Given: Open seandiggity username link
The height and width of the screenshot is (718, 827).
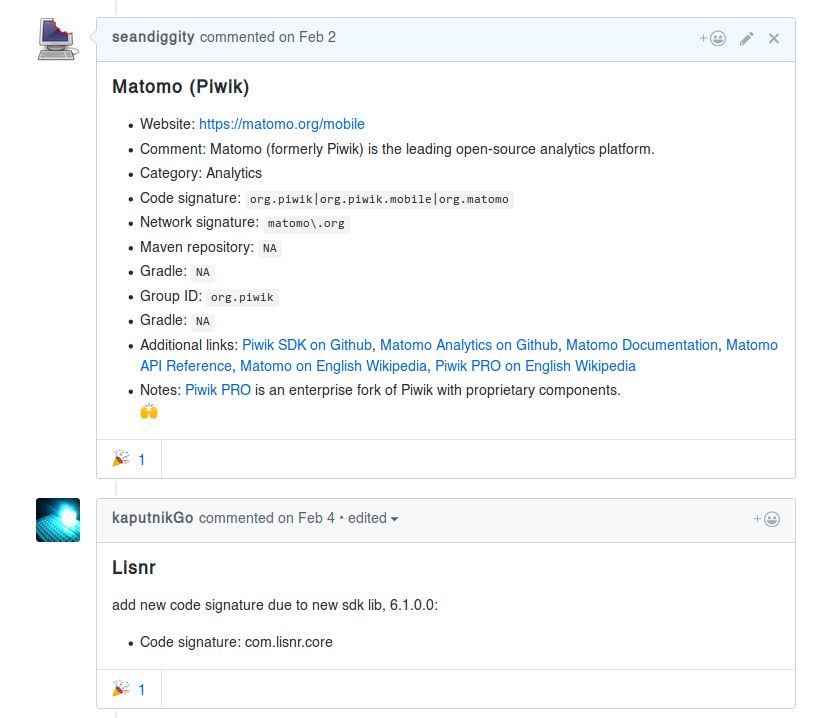Looking at the screenshot, I should (x=153, y=37).
